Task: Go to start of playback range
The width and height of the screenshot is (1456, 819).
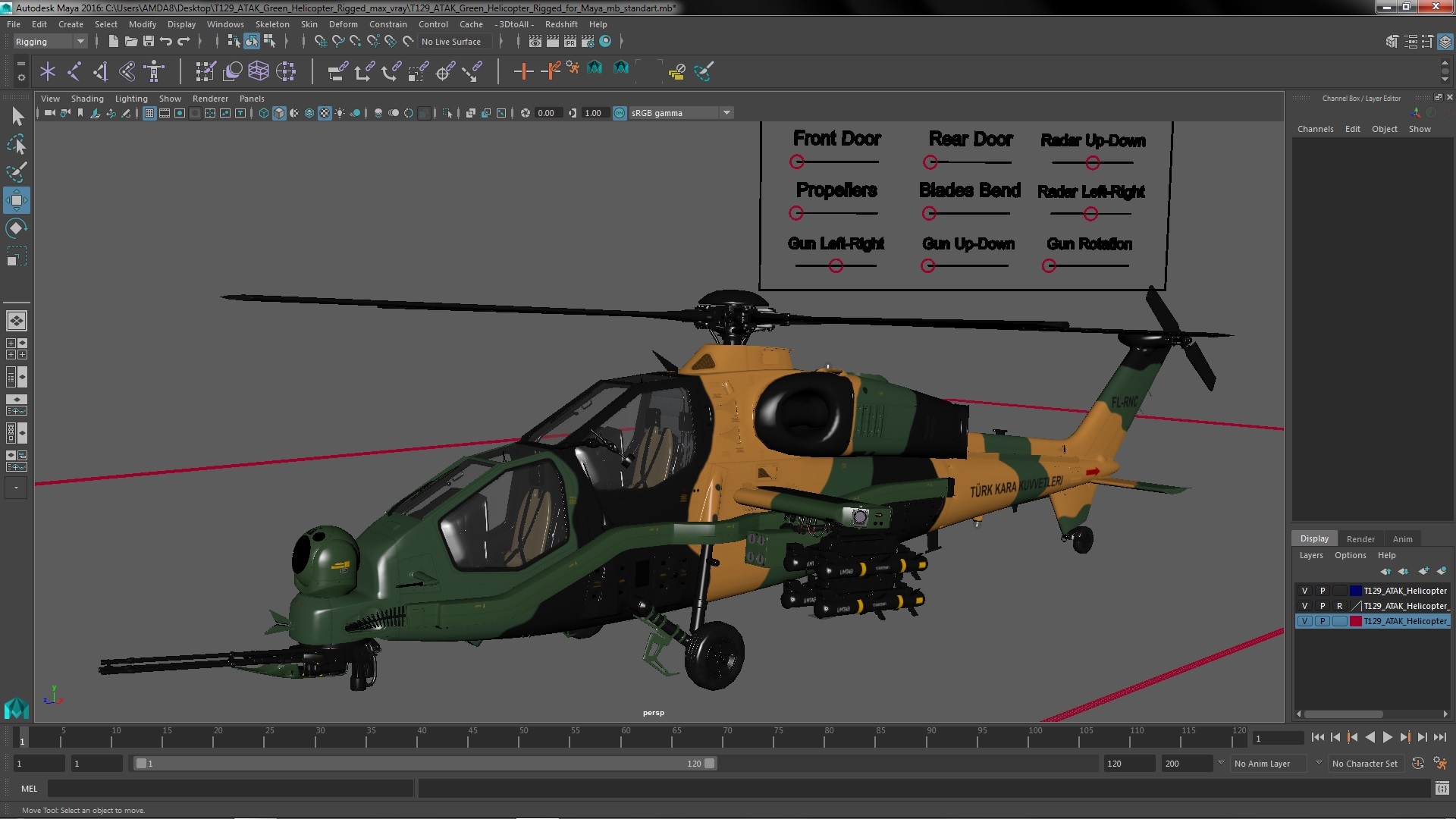Action: tap(1317, 737)
